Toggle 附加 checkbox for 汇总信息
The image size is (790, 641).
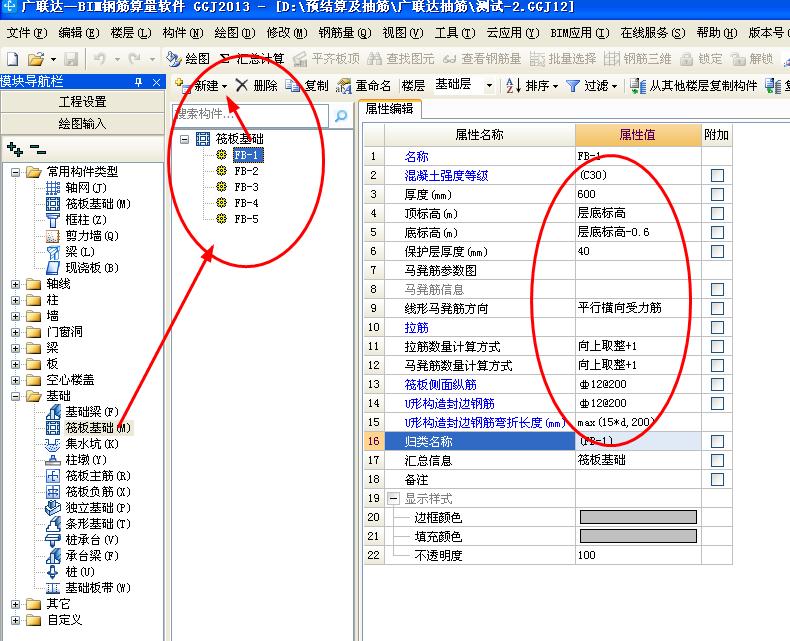[x=717, y=461]
